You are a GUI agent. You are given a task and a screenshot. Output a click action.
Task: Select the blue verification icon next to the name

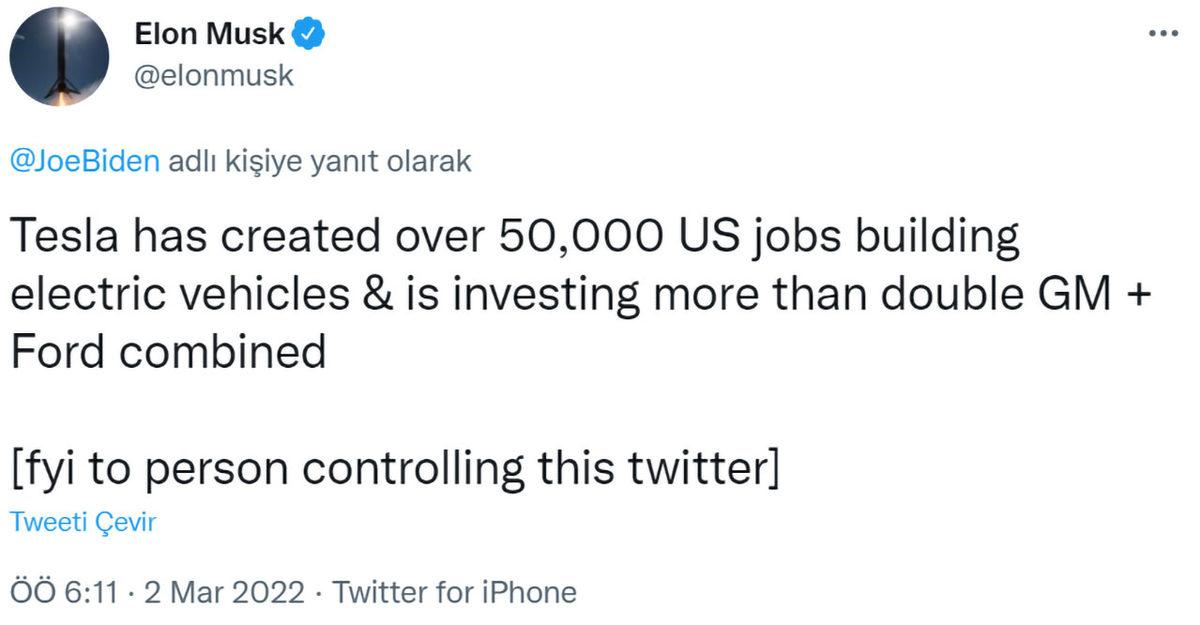click(x=306, y=31)
